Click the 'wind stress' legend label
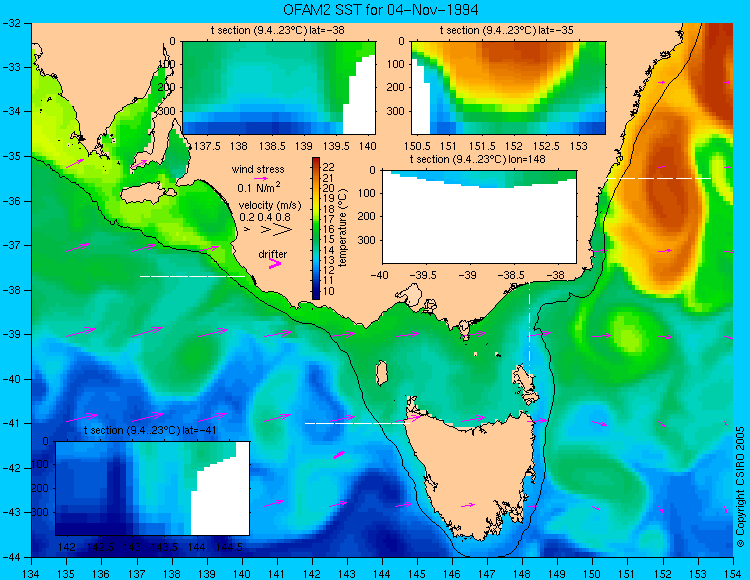This screenshot has width=750, height=580. [x=258, y=169]
